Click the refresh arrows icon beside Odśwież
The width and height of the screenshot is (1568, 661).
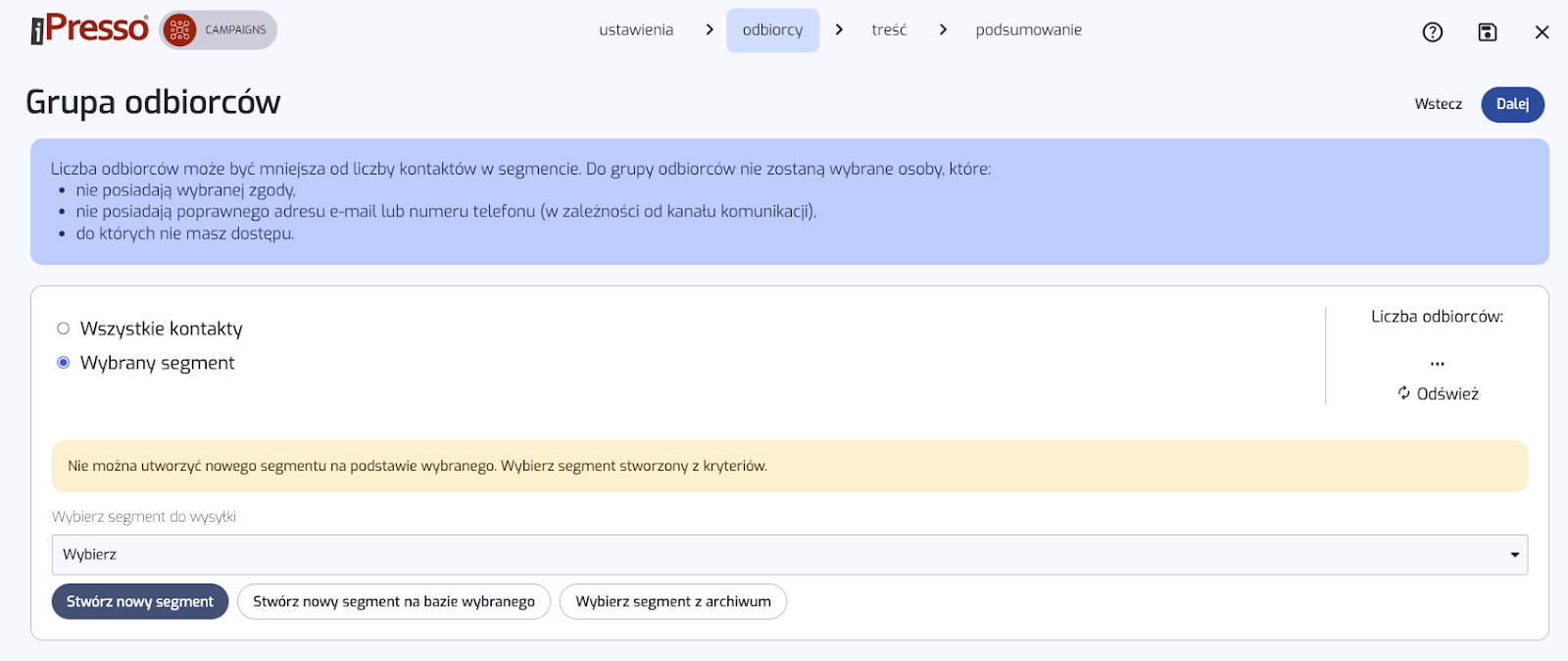[x=1403, y=393]
